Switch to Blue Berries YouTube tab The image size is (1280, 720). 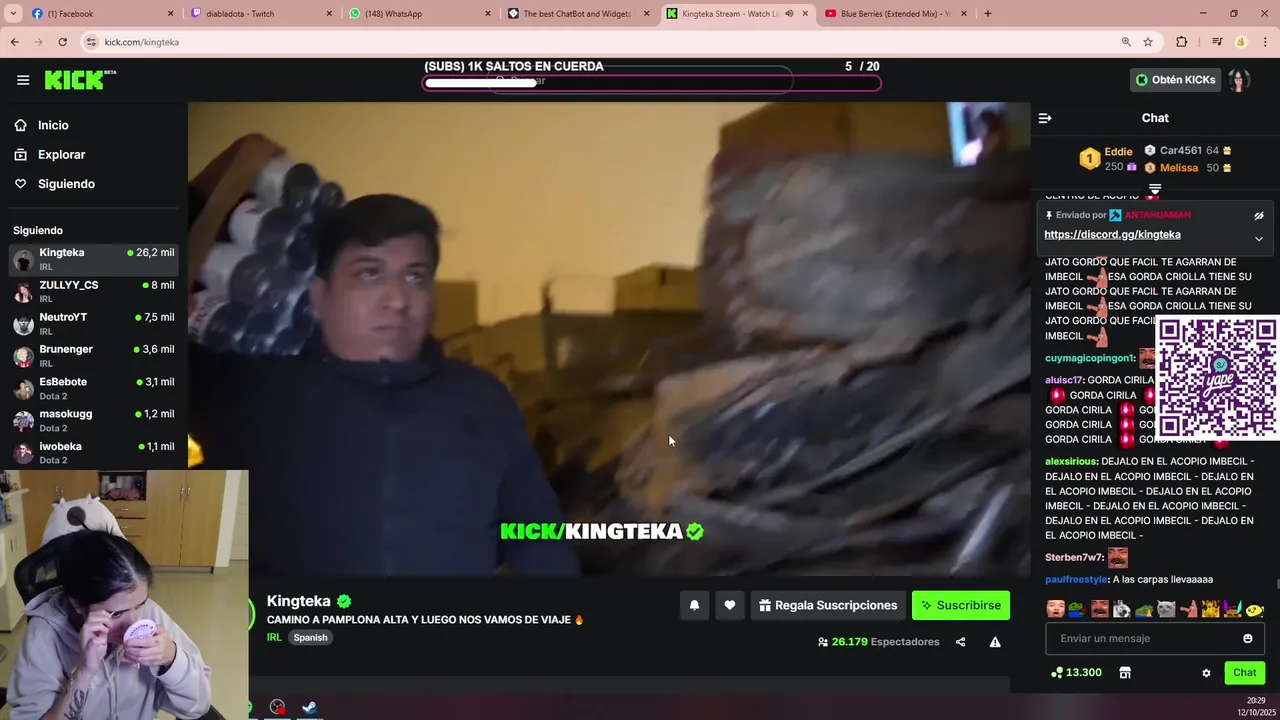895,14
